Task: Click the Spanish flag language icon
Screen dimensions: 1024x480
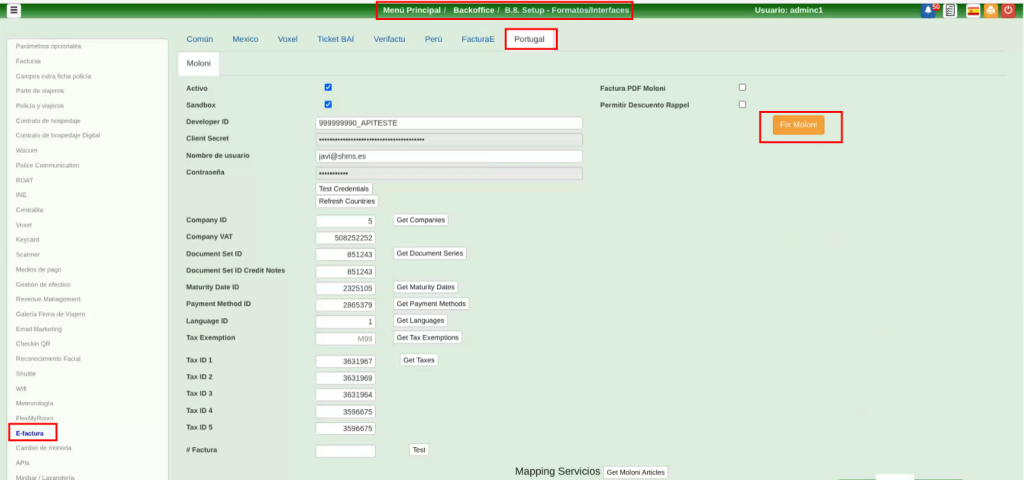Action: pos(973,10)
